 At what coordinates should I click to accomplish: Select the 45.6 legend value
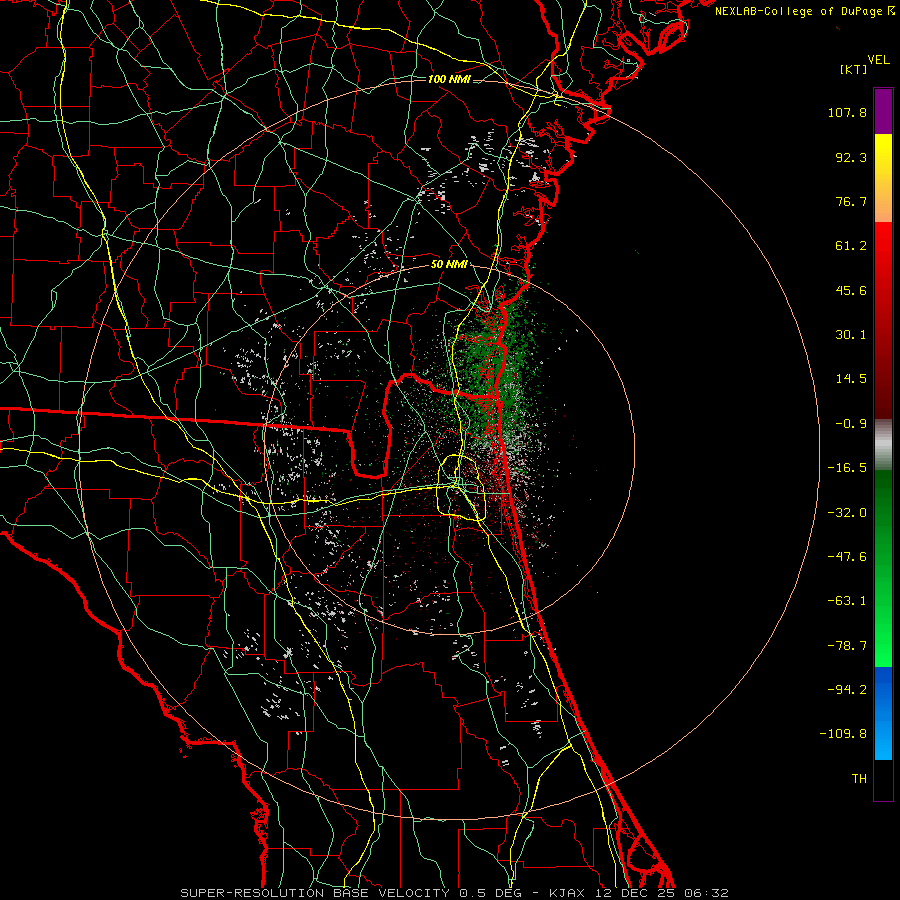pos(851,290)
